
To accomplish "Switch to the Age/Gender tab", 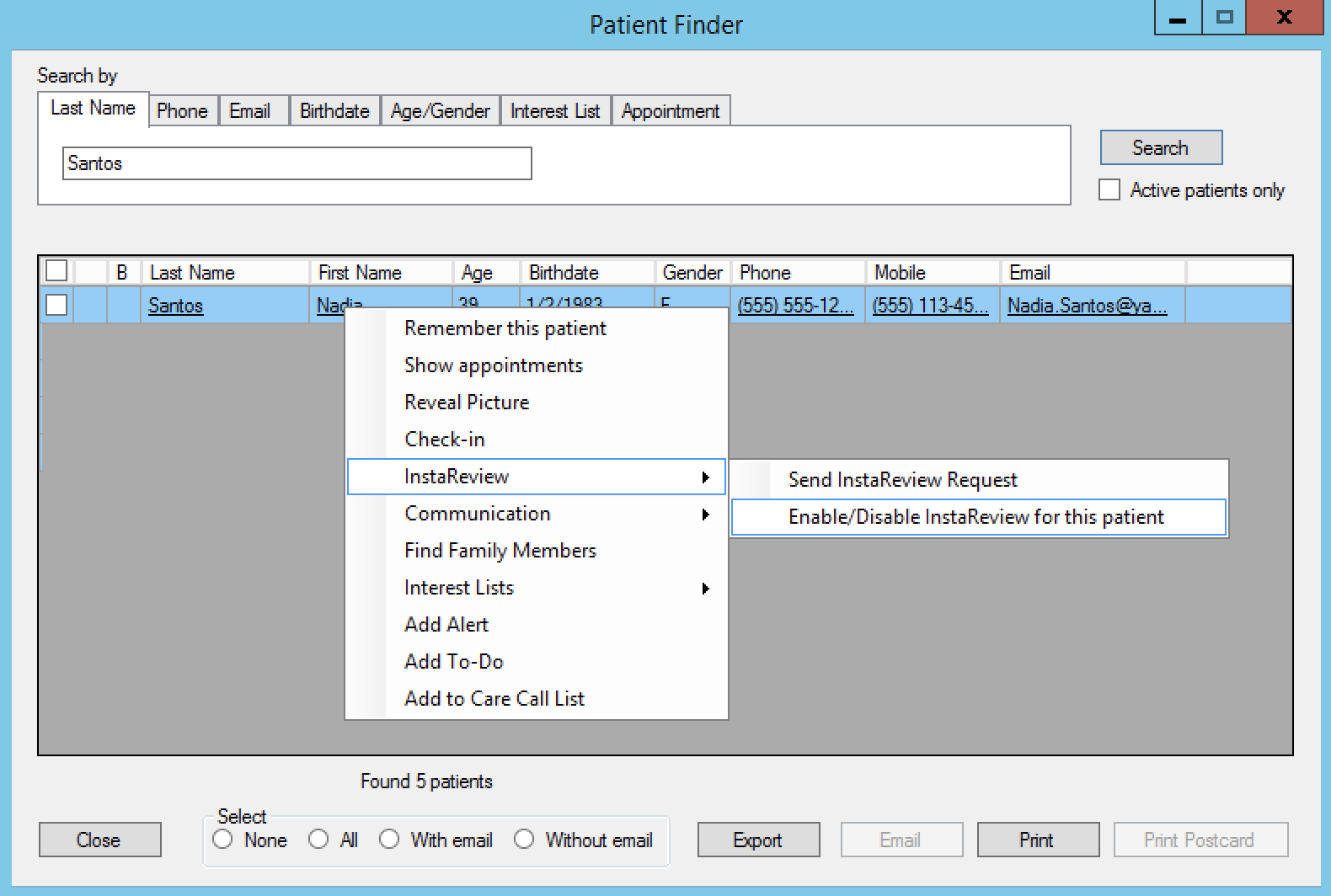I will tap(440, 111).
